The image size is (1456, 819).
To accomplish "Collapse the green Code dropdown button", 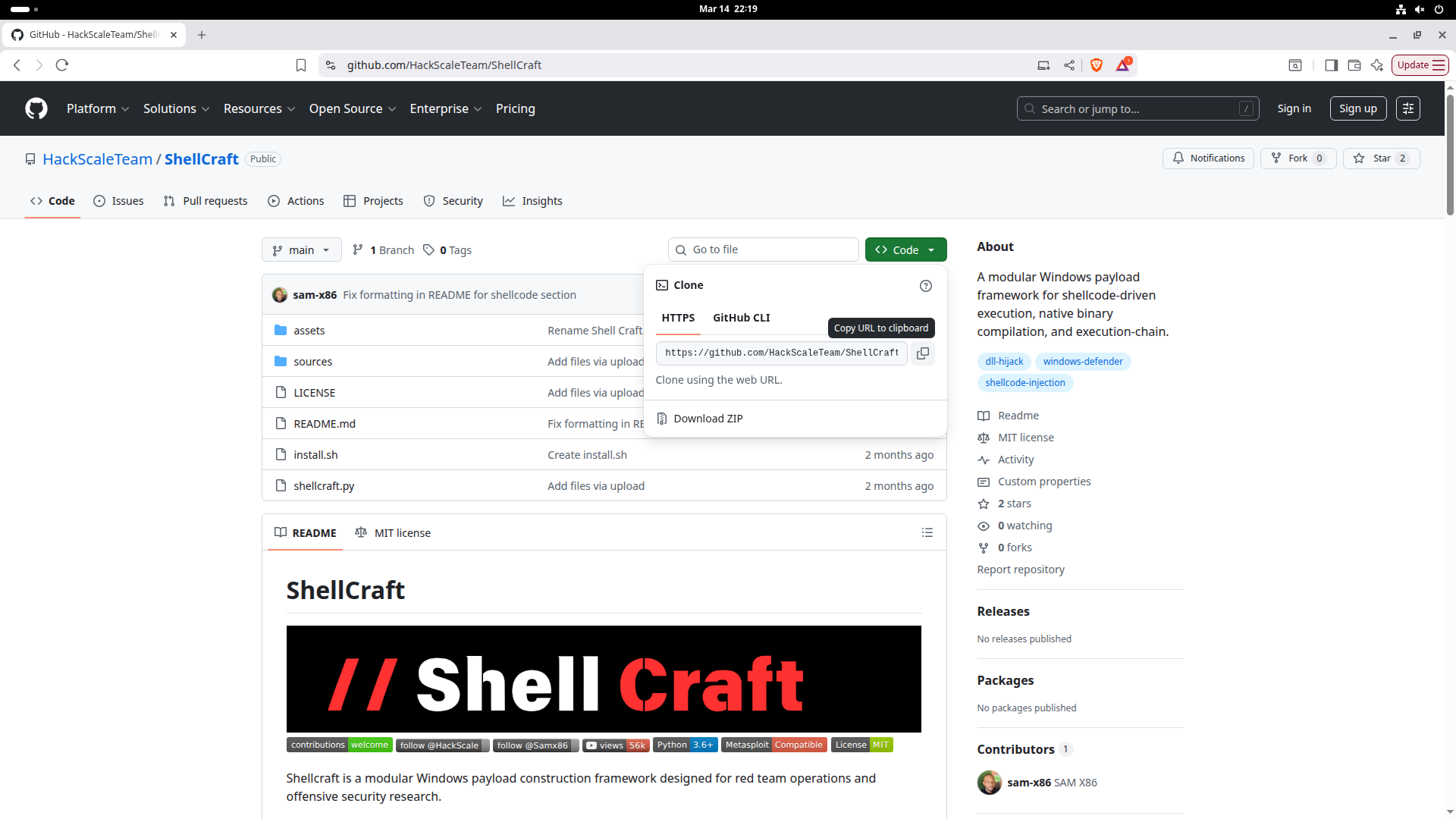I will pos(905,250).
